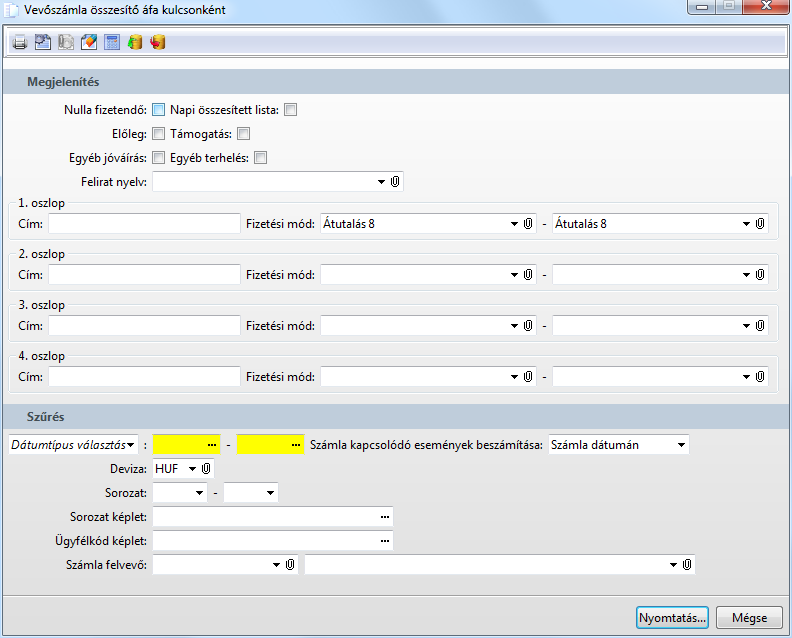Click 4. oszlop Cím input field
This screenshot has width=792, height=638.
click(x=144, y=377)
